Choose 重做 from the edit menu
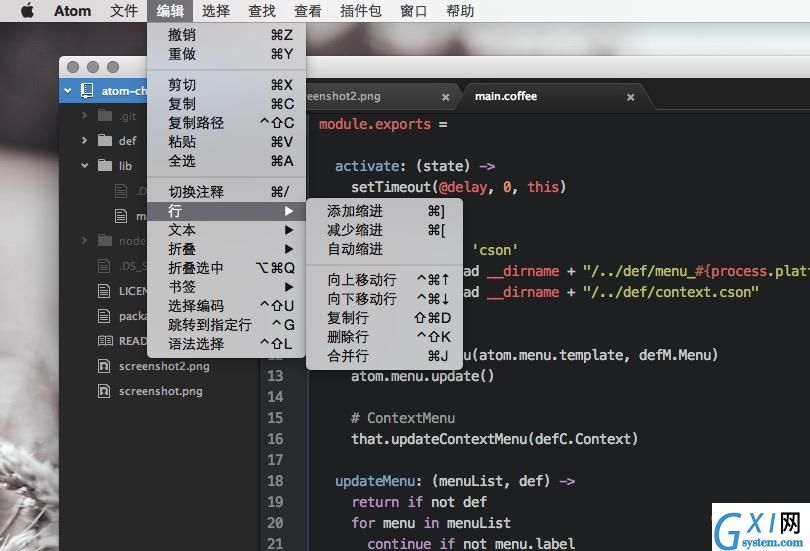 (x=226, y=54)
